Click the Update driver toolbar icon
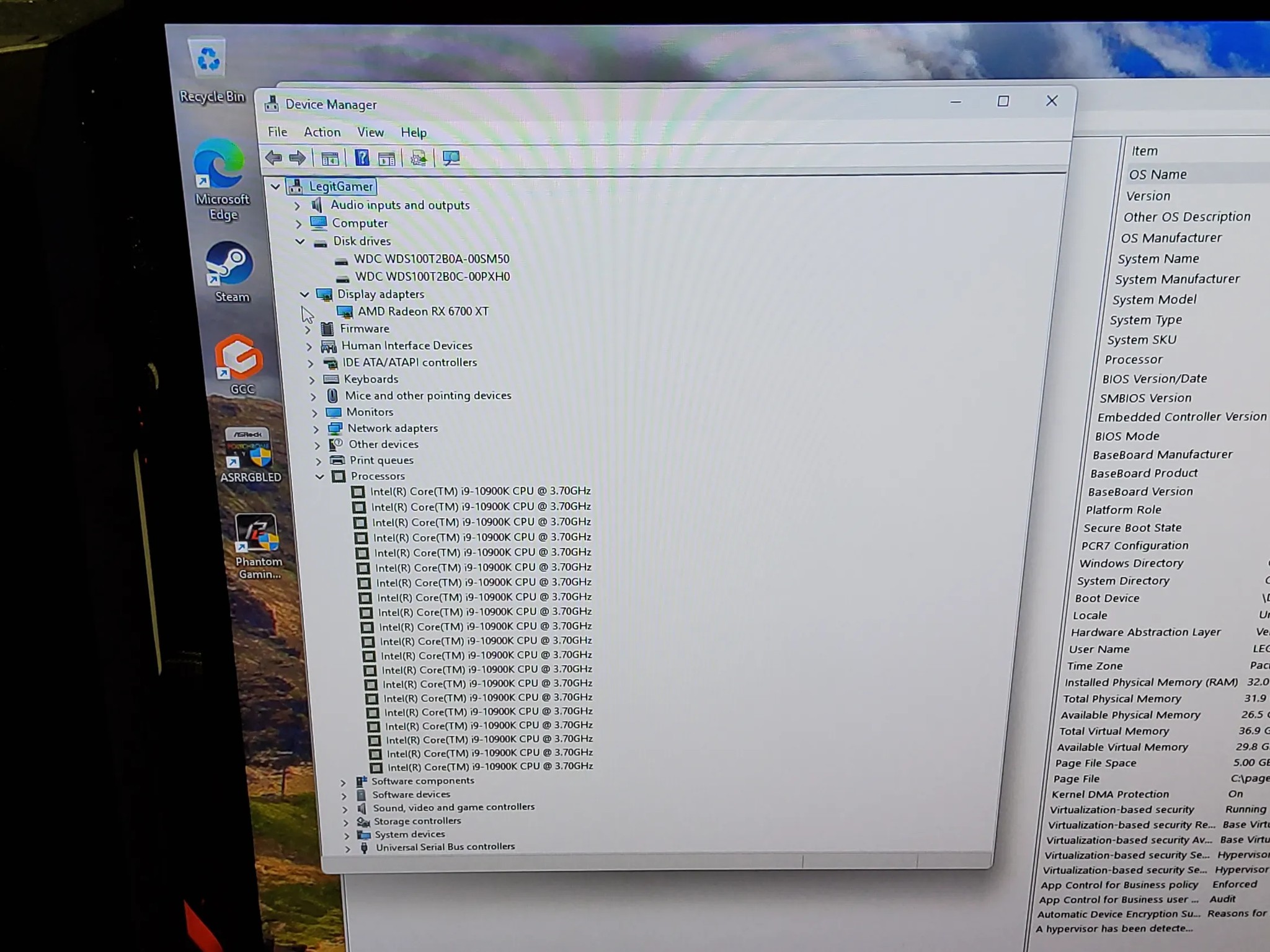 tap(419, 159)
